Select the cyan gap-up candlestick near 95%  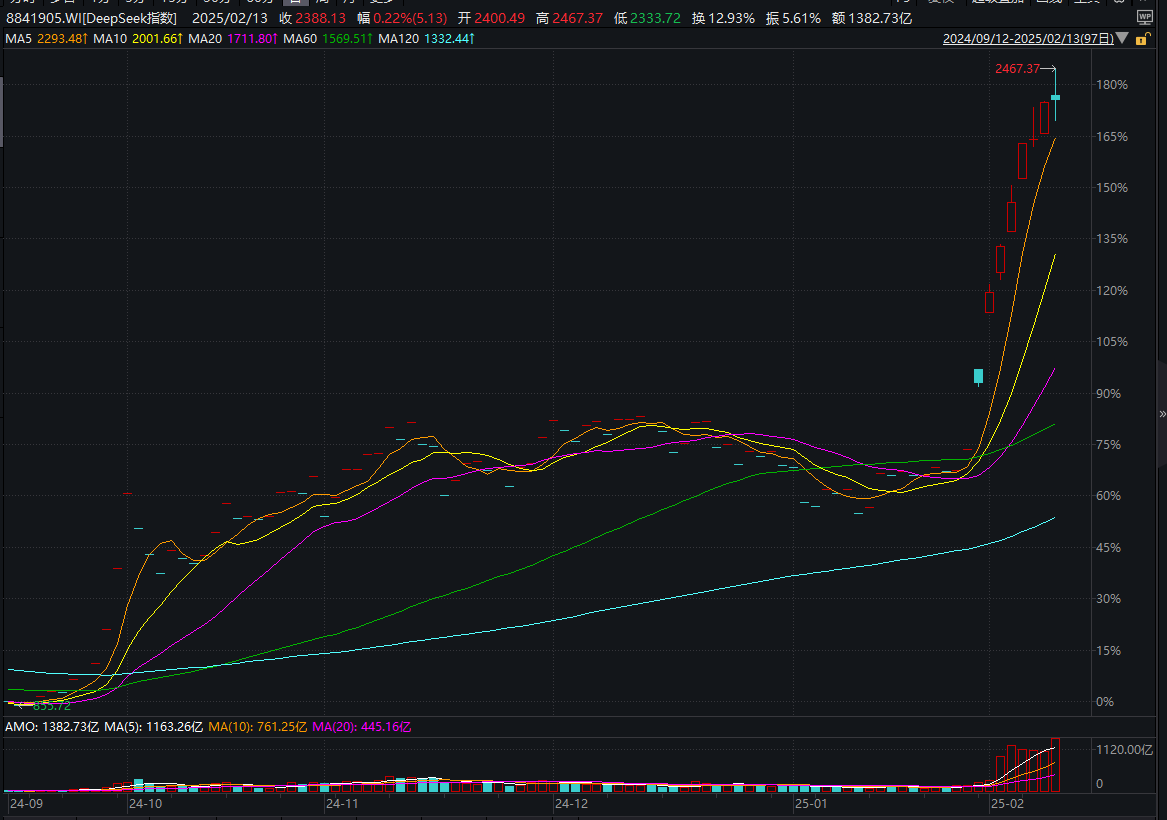(979, 376)
